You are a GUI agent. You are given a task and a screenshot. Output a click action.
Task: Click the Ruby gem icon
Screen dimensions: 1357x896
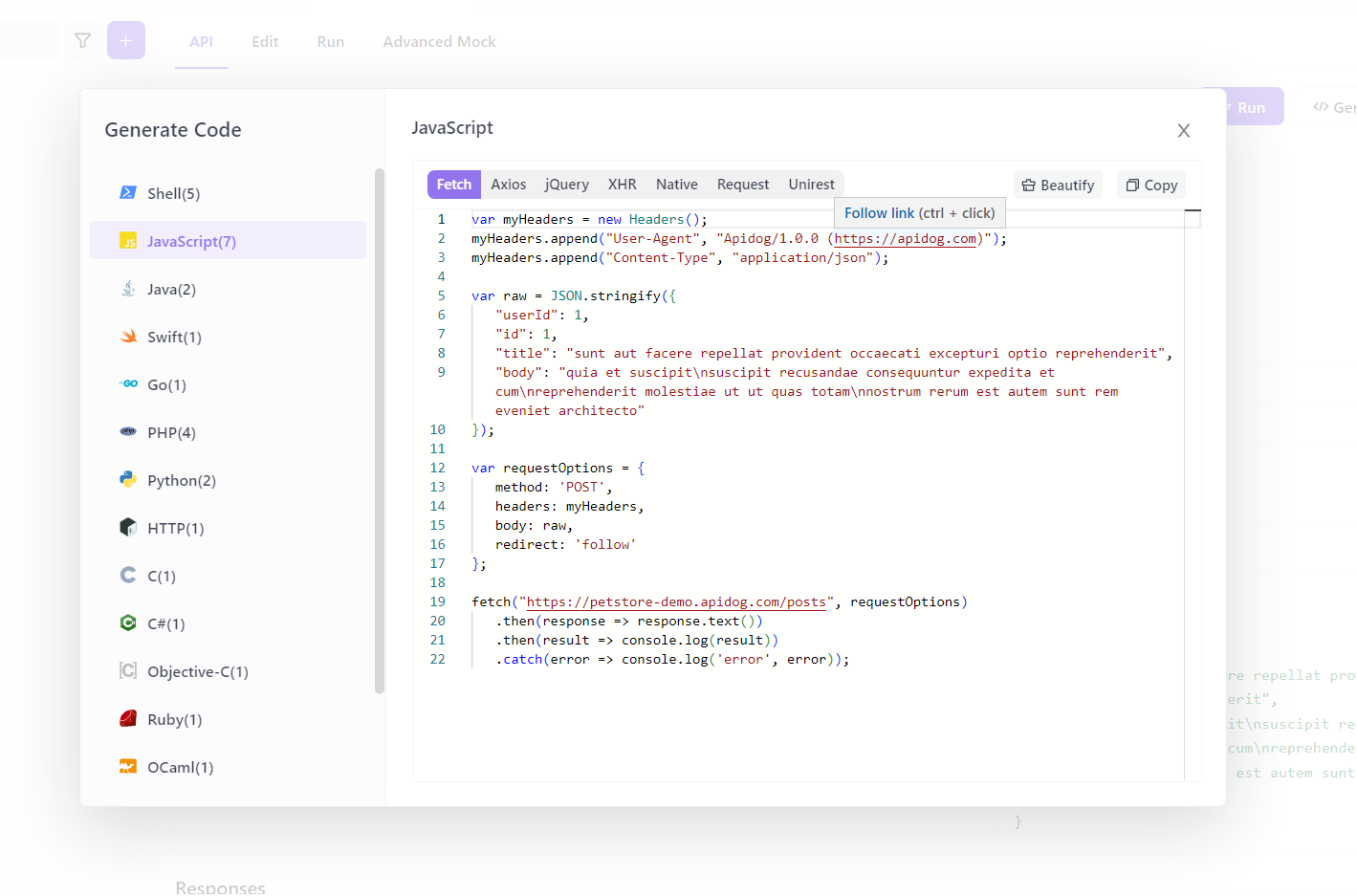(128, 719)
